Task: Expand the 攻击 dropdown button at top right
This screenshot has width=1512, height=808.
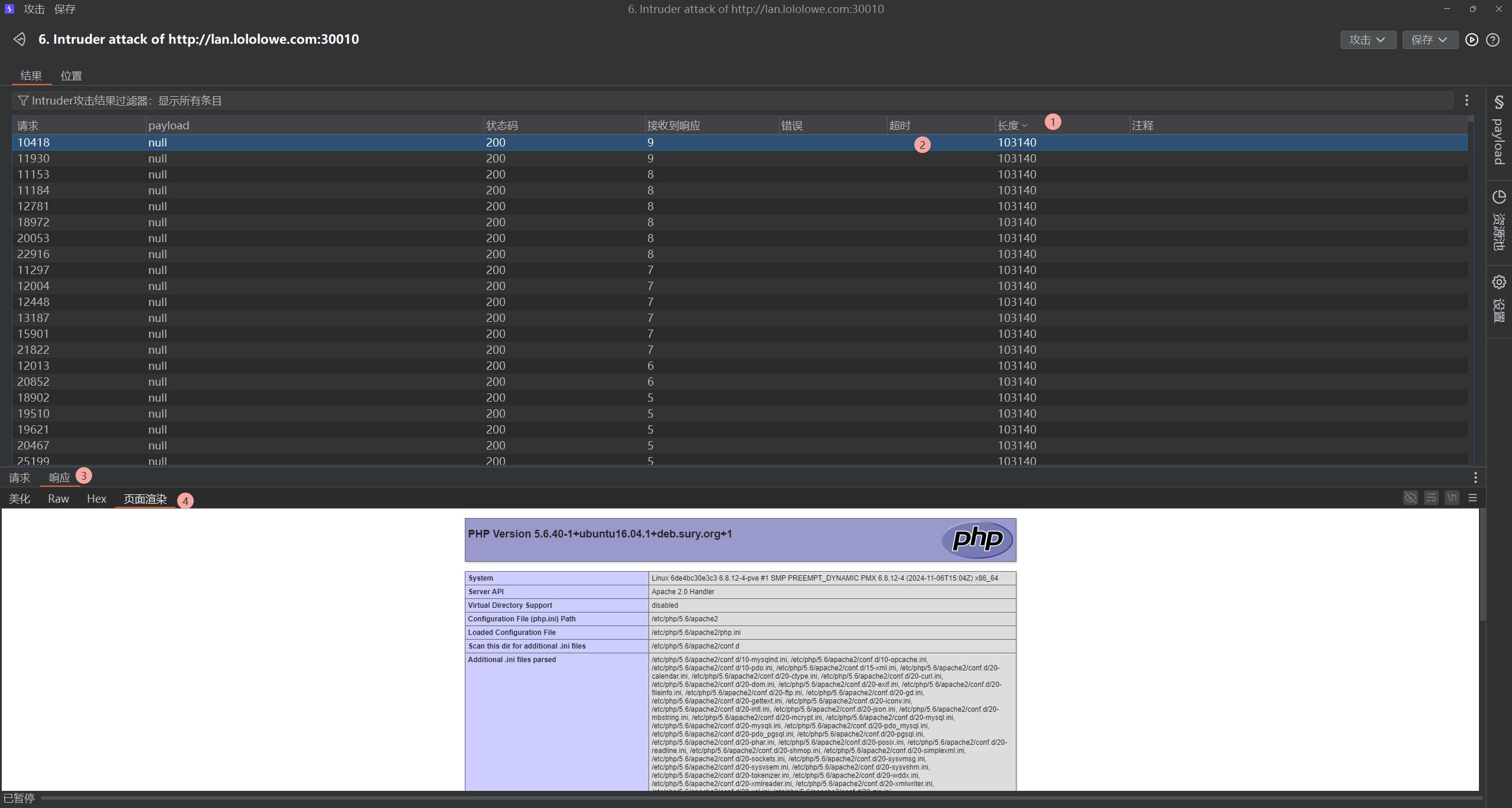Action: 1368,40
